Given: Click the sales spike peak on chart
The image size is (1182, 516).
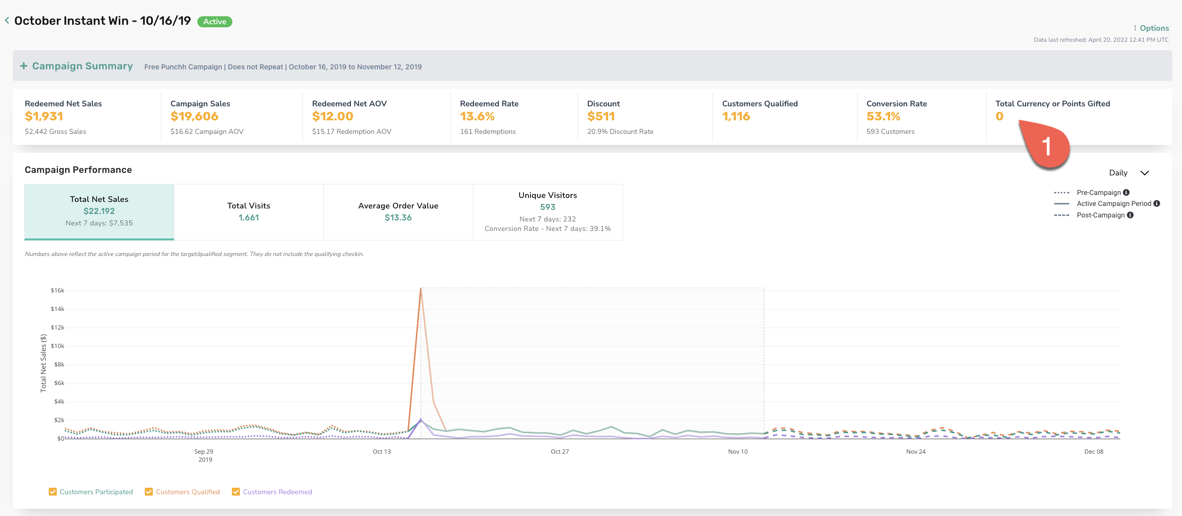Looking at the screenshot, I should 420,288.
